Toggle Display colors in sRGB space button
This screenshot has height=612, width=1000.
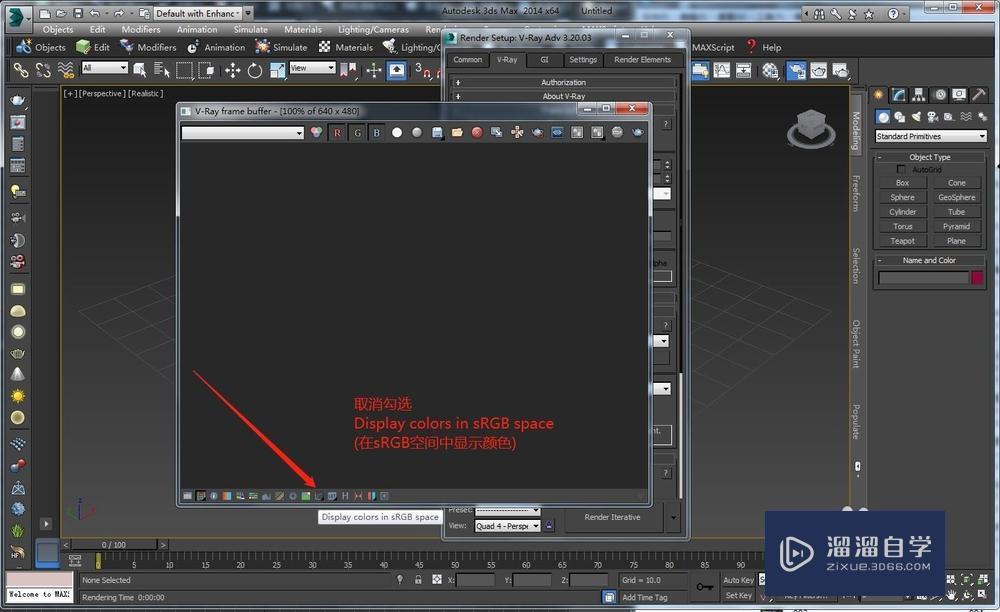(x=319, y=496)
